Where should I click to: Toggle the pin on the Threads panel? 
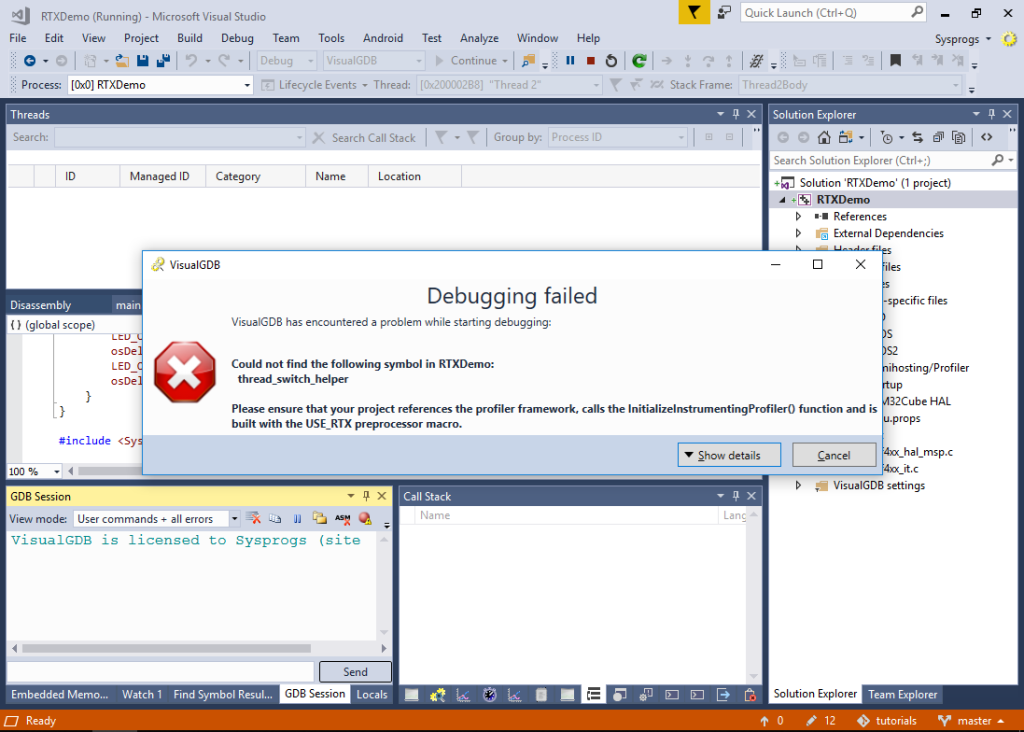click(736, 114)
